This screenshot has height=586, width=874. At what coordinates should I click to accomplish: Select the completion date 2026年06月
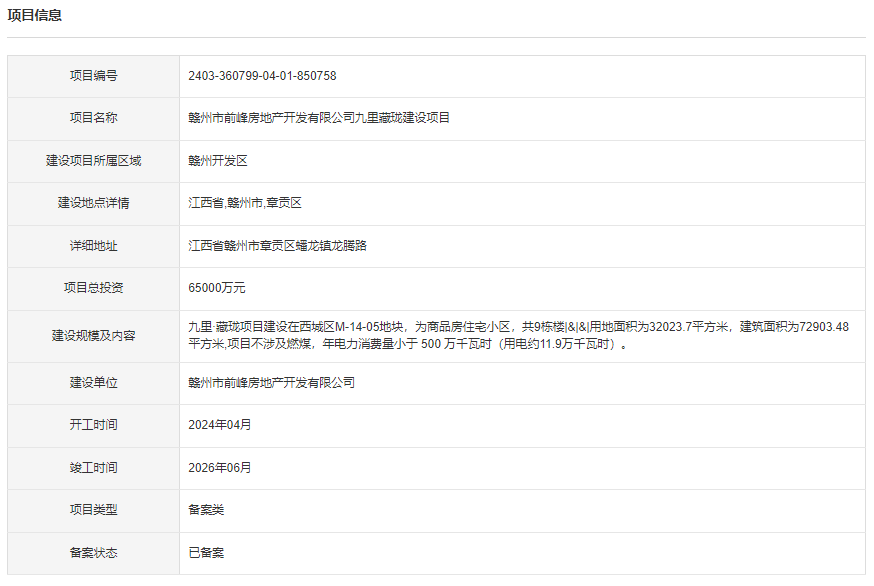(220, 468)
